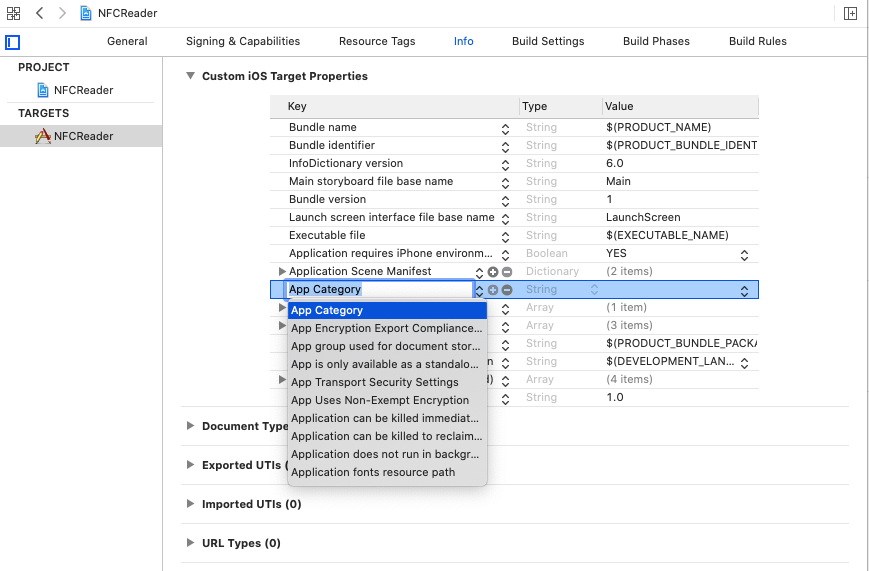869x571 pixels.
Task: Remove the Application Scene Manifest row
Action: click(507, 272)
